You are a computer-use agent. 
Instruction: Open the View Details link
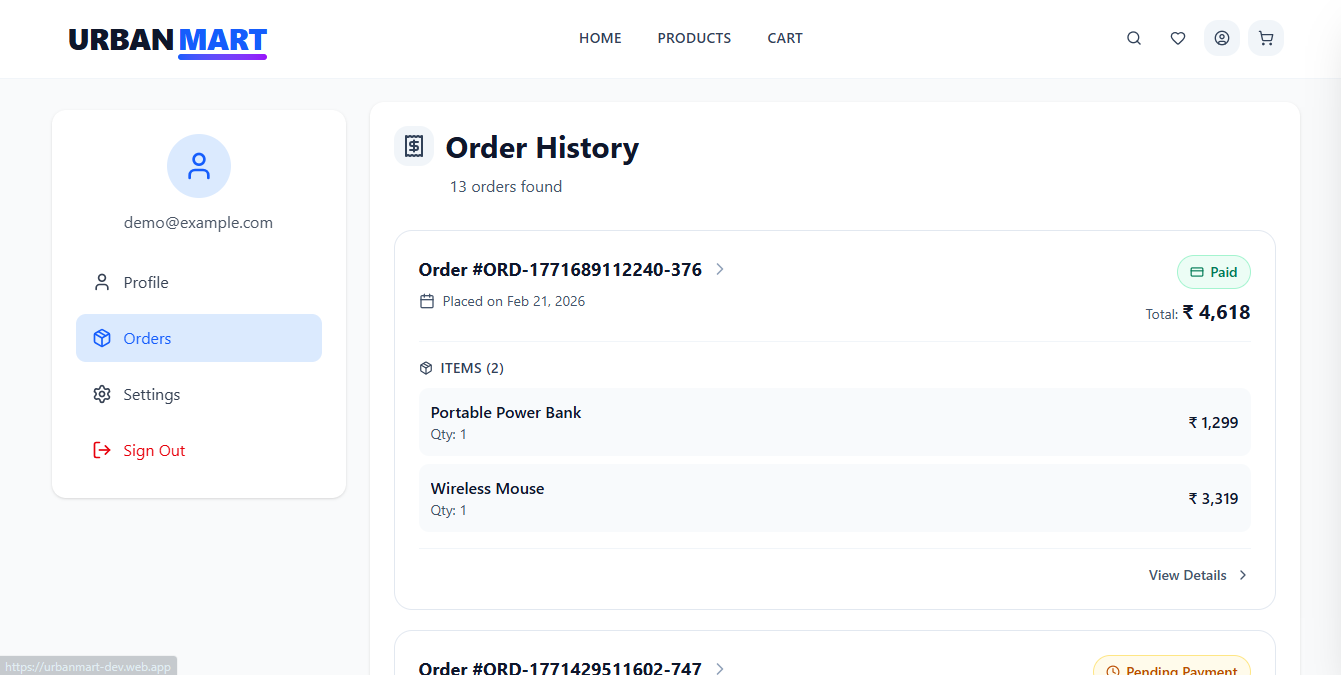pos(1188,575)
